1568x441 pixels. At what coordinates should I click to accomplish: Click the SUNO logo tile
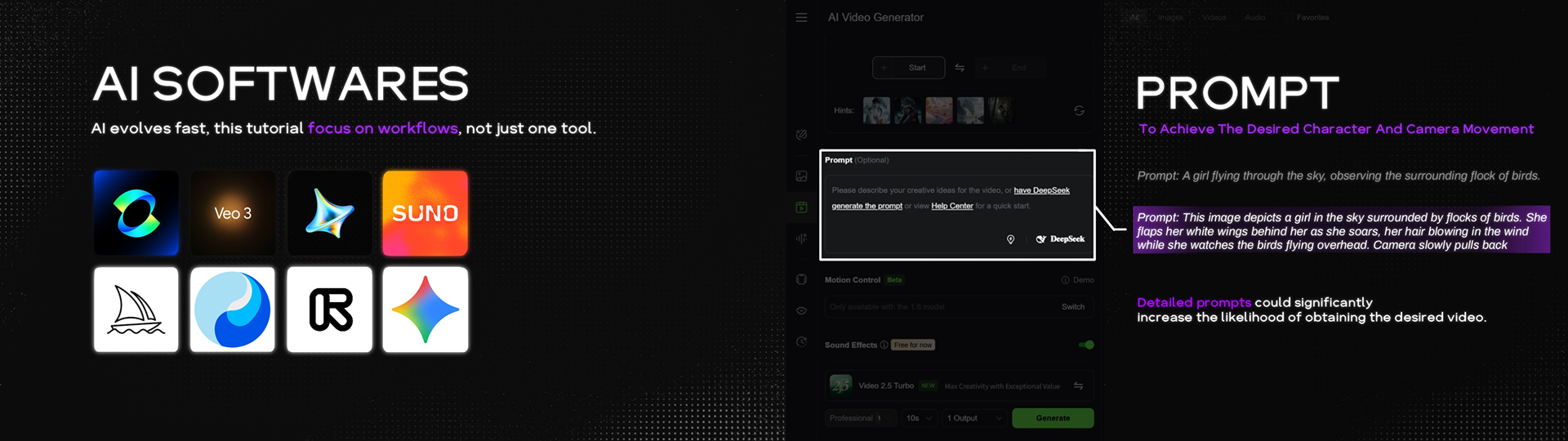click(425, 213)
